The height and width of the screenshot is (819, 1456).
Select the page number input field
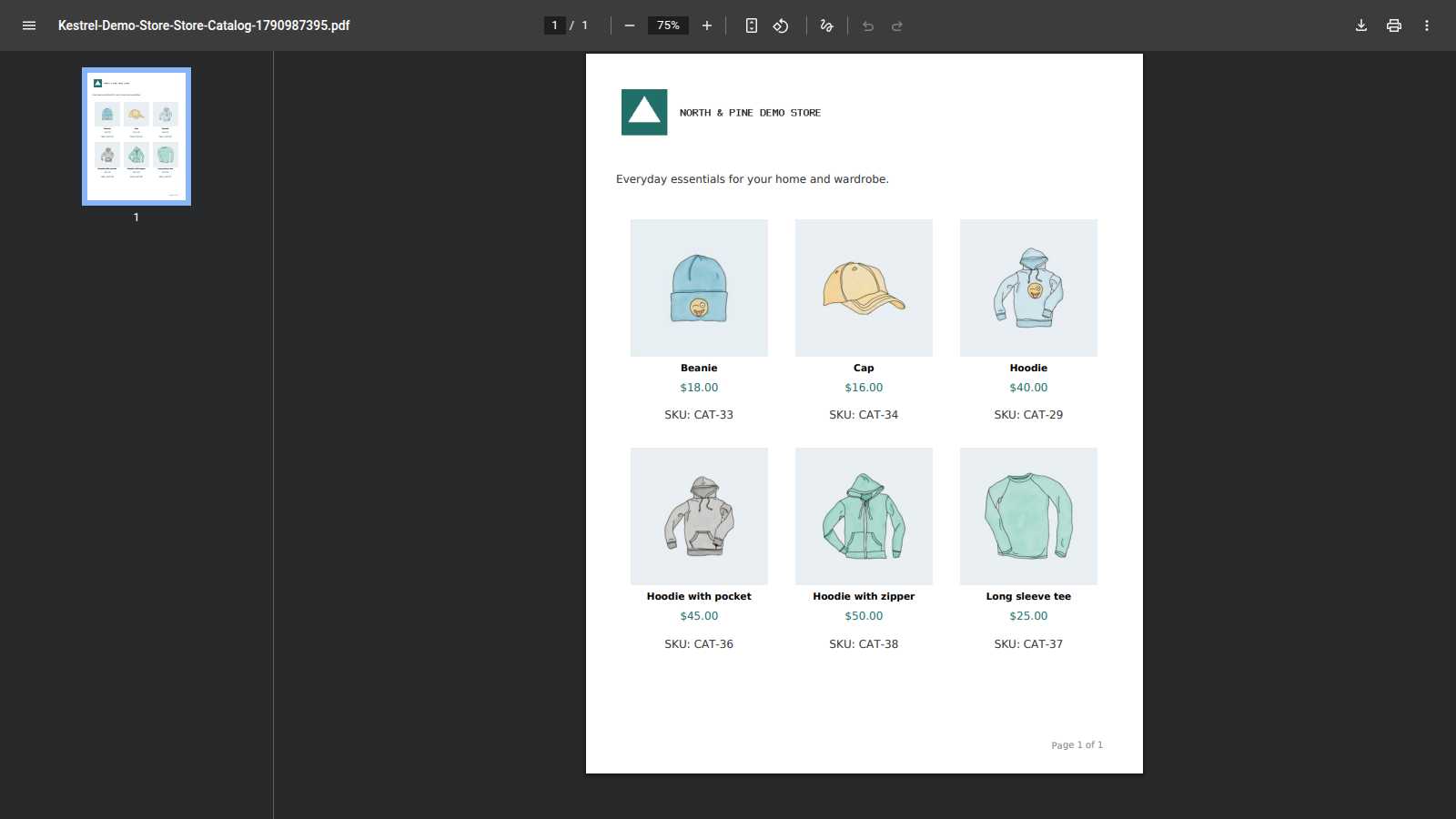(554, 25)
